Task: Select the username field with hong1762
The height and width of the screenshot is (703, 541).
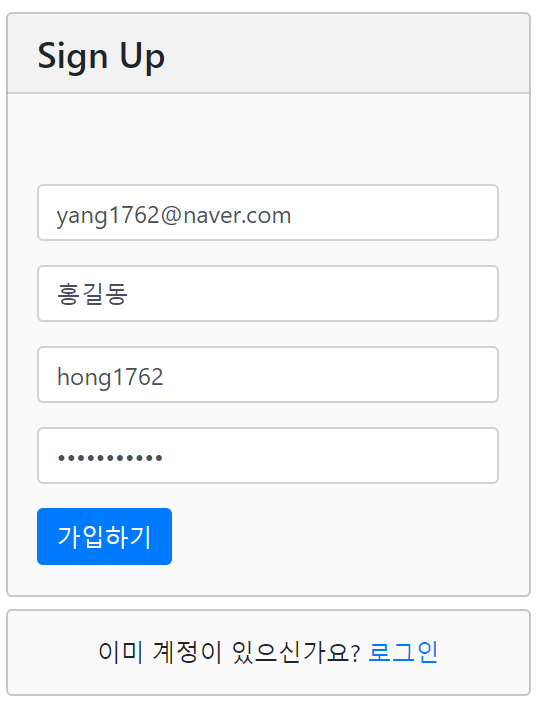Action: [x=268, y=374]
